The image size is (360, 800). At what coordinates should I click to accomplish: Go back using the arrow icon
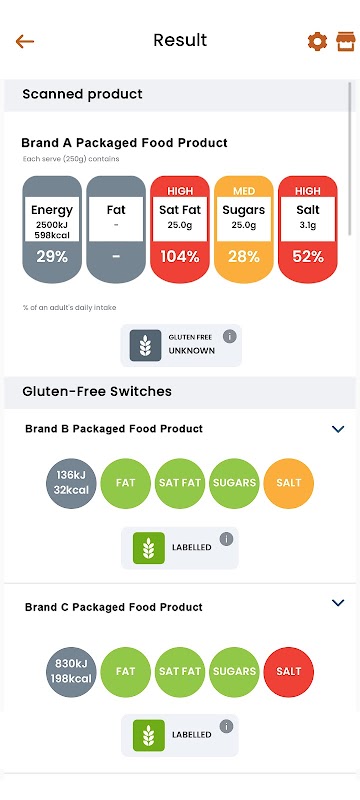[24, 41]
